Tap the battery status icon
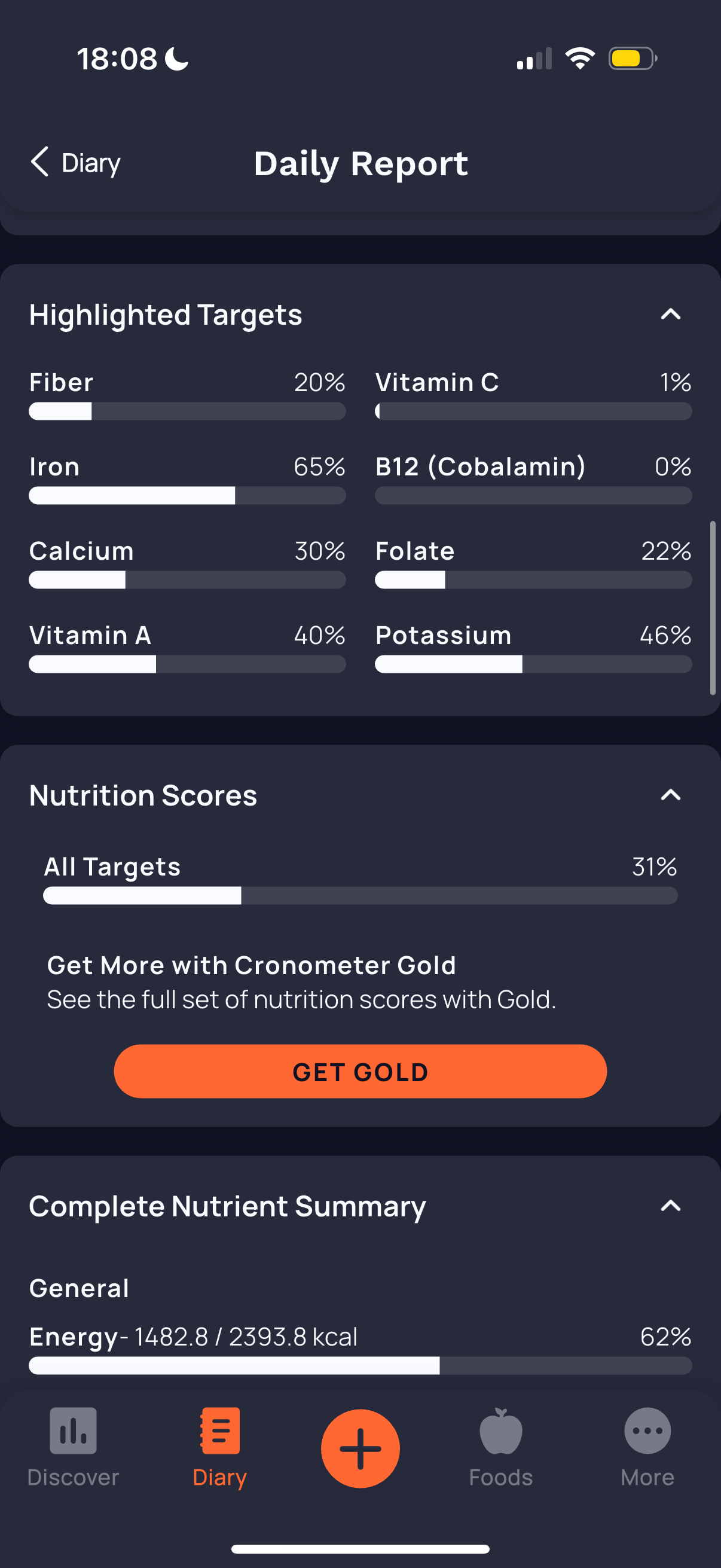 click(x=632, y=59)
